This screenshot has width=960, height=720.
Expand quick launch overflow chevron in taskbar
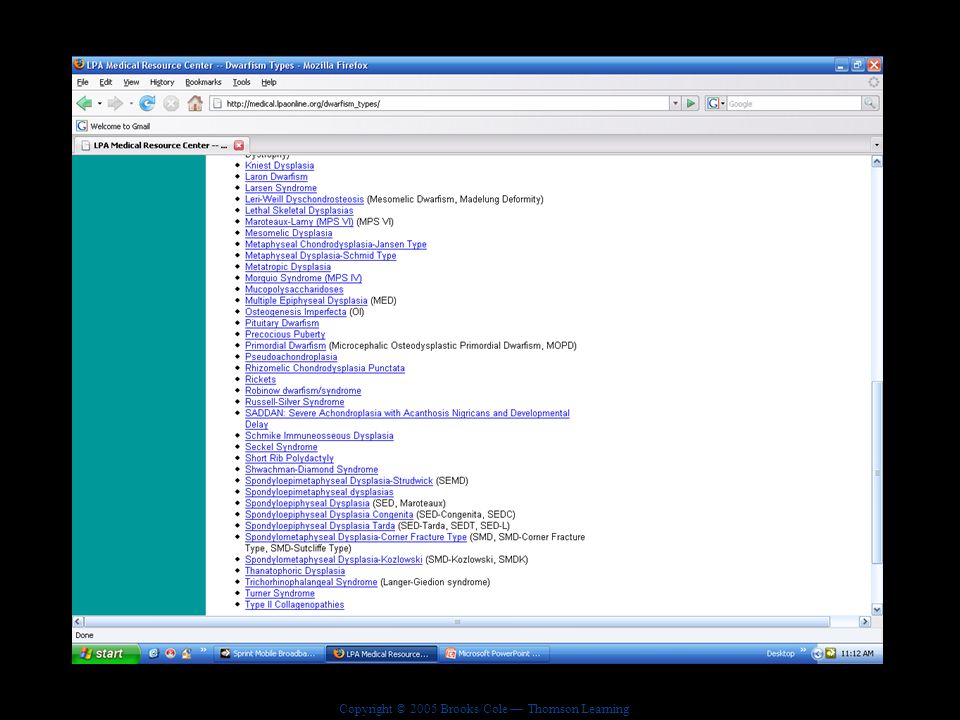[203, 650]
